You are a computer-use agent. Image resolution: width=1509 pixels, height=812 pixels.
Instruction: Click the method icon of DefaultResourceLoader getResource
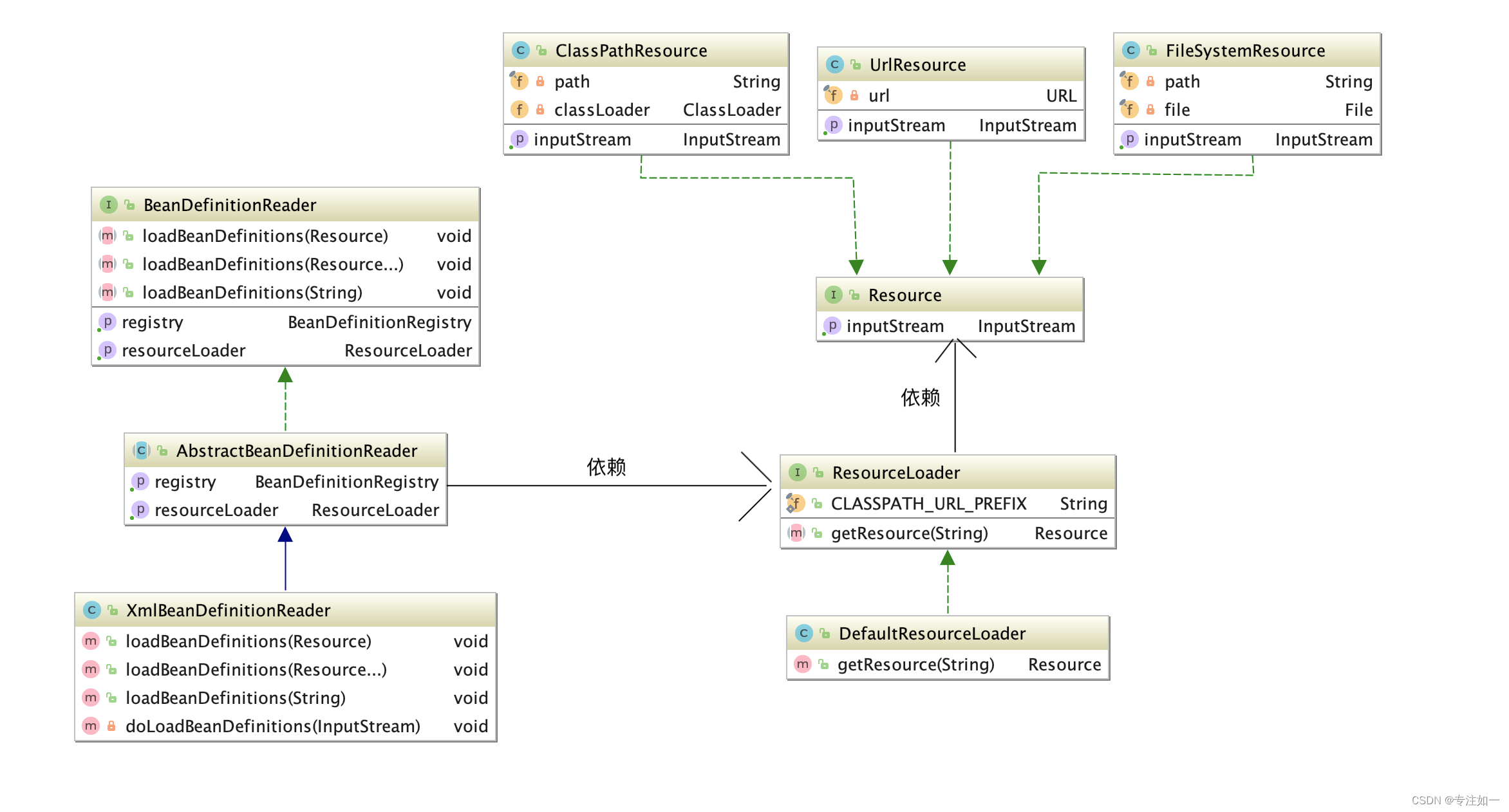[x=802, y=664]
